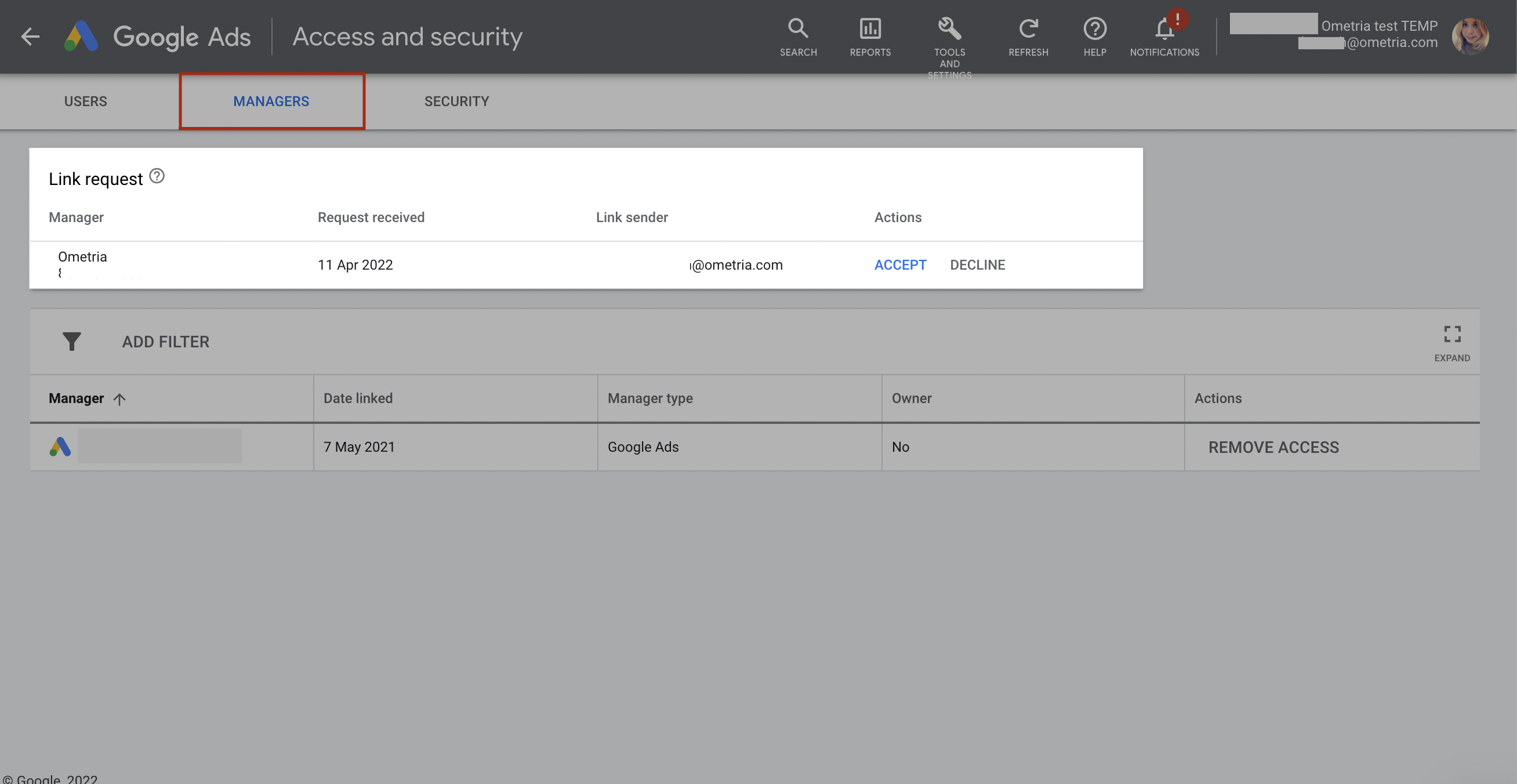Select the Managers tab
The image size is (1517, 784).
click(x=271, y=101)
